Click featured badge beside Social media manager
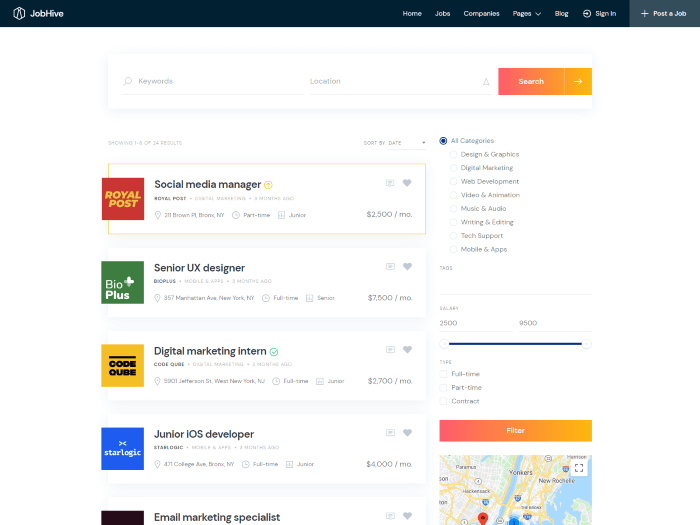 click(268, 185)
